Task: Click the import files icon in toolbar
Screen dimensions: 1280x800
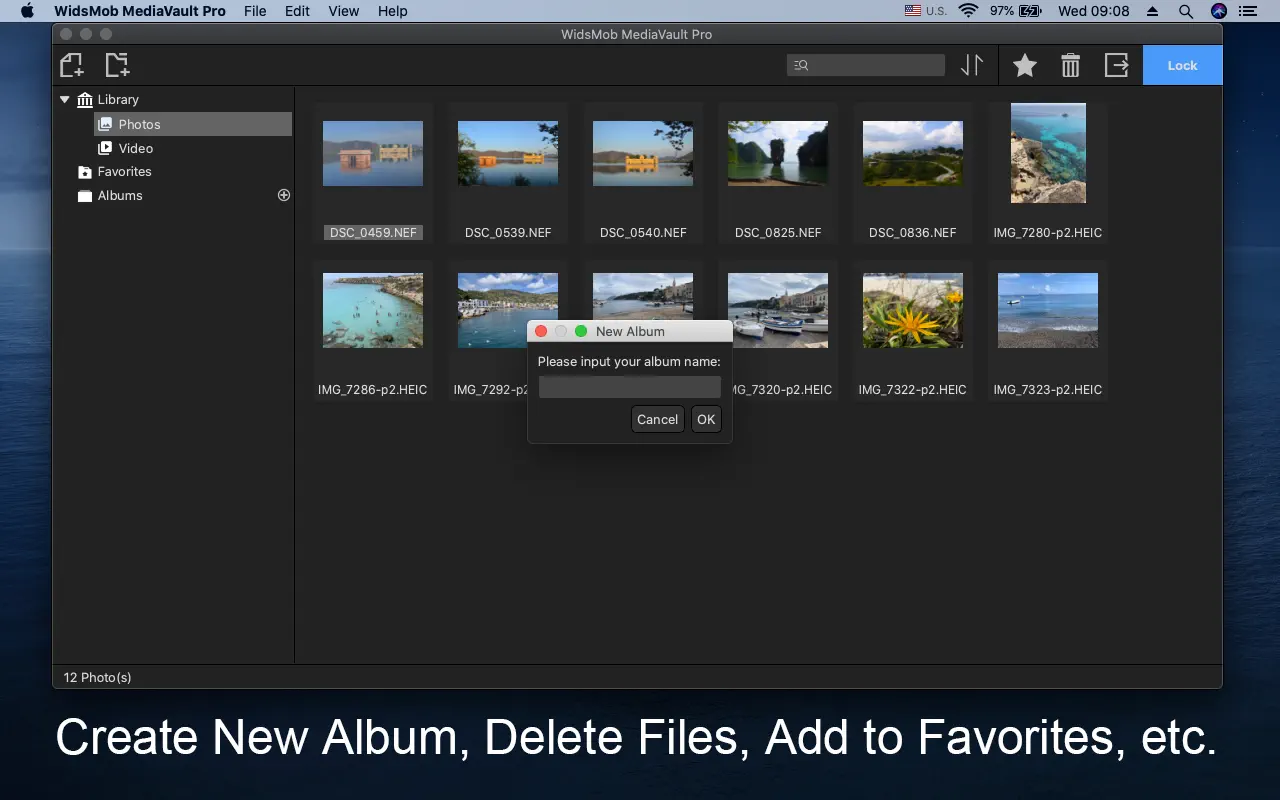Action: (71, 65)
